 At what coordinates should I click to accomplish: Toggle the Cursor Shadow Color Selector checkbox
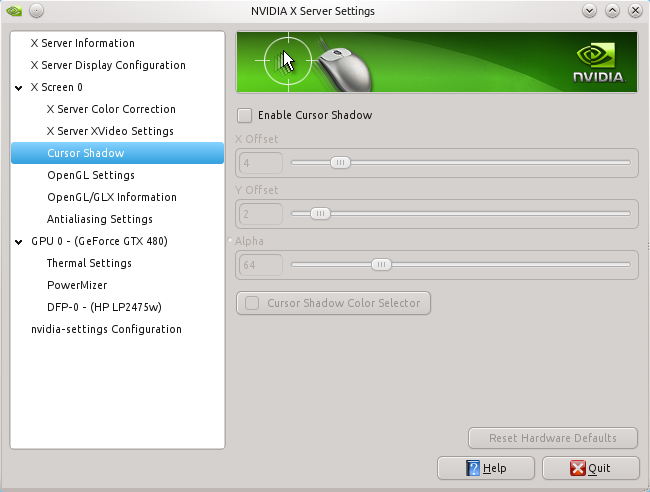[x=252, y=303]
